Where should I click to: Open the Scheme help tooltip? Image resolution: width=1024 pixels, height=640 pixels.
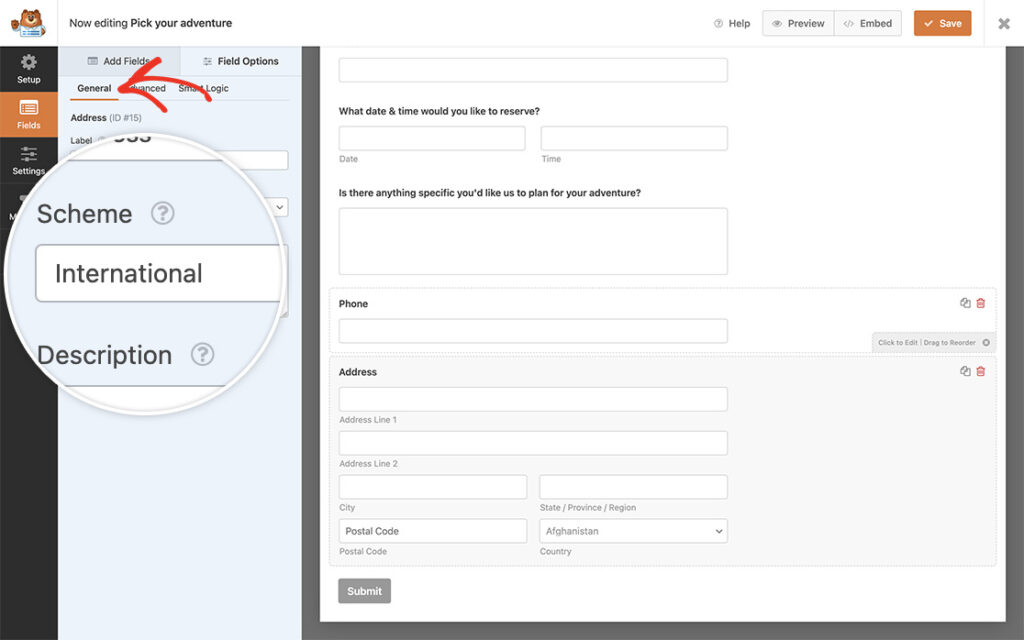tap(163, 212)
